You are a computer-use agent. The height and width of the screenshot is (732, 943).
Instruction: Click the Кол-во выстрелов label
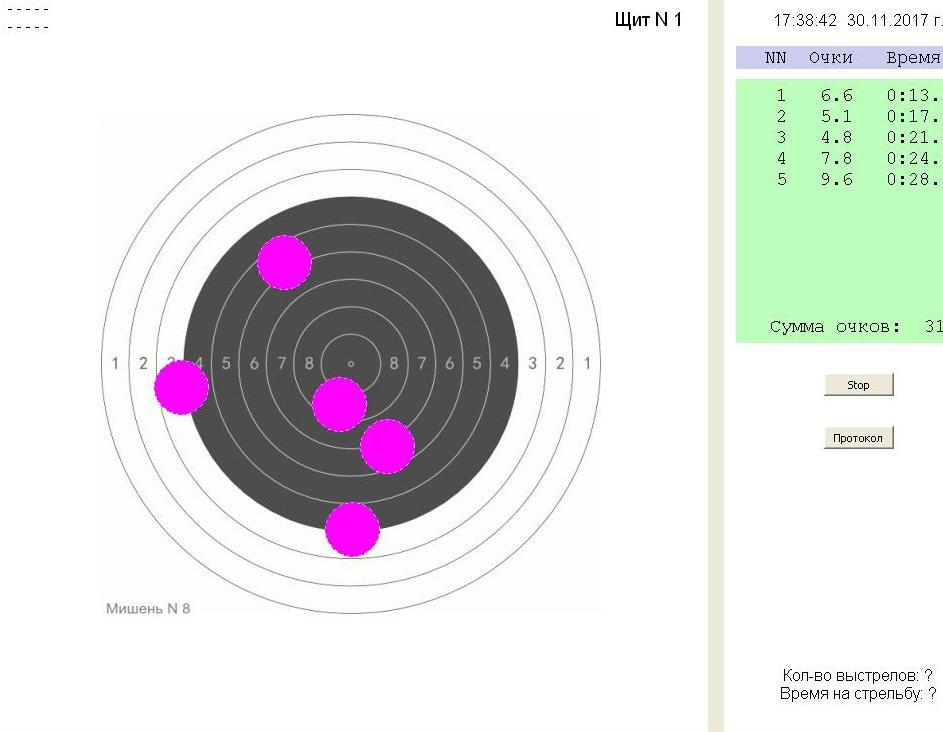pos(857,676)
